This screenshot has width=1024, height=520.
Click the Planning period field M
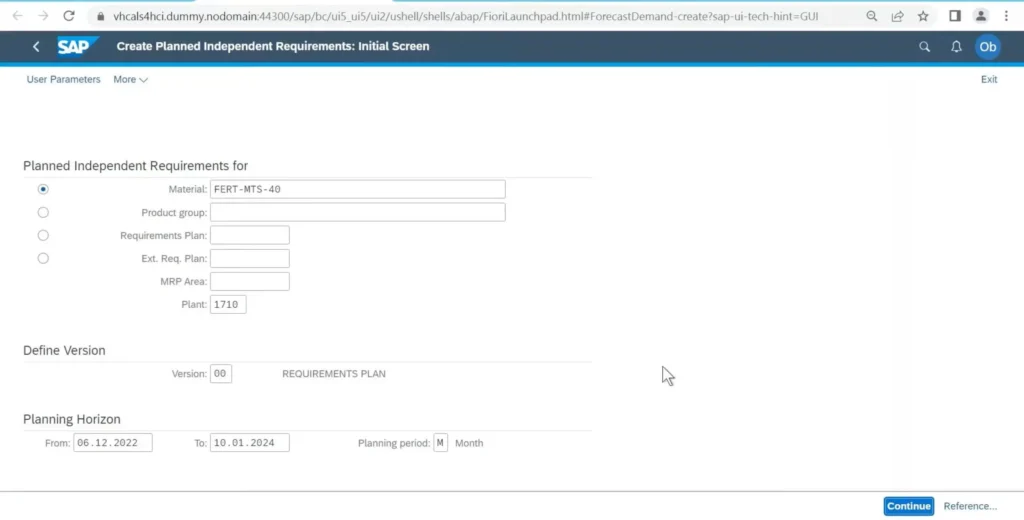[440, 443]
